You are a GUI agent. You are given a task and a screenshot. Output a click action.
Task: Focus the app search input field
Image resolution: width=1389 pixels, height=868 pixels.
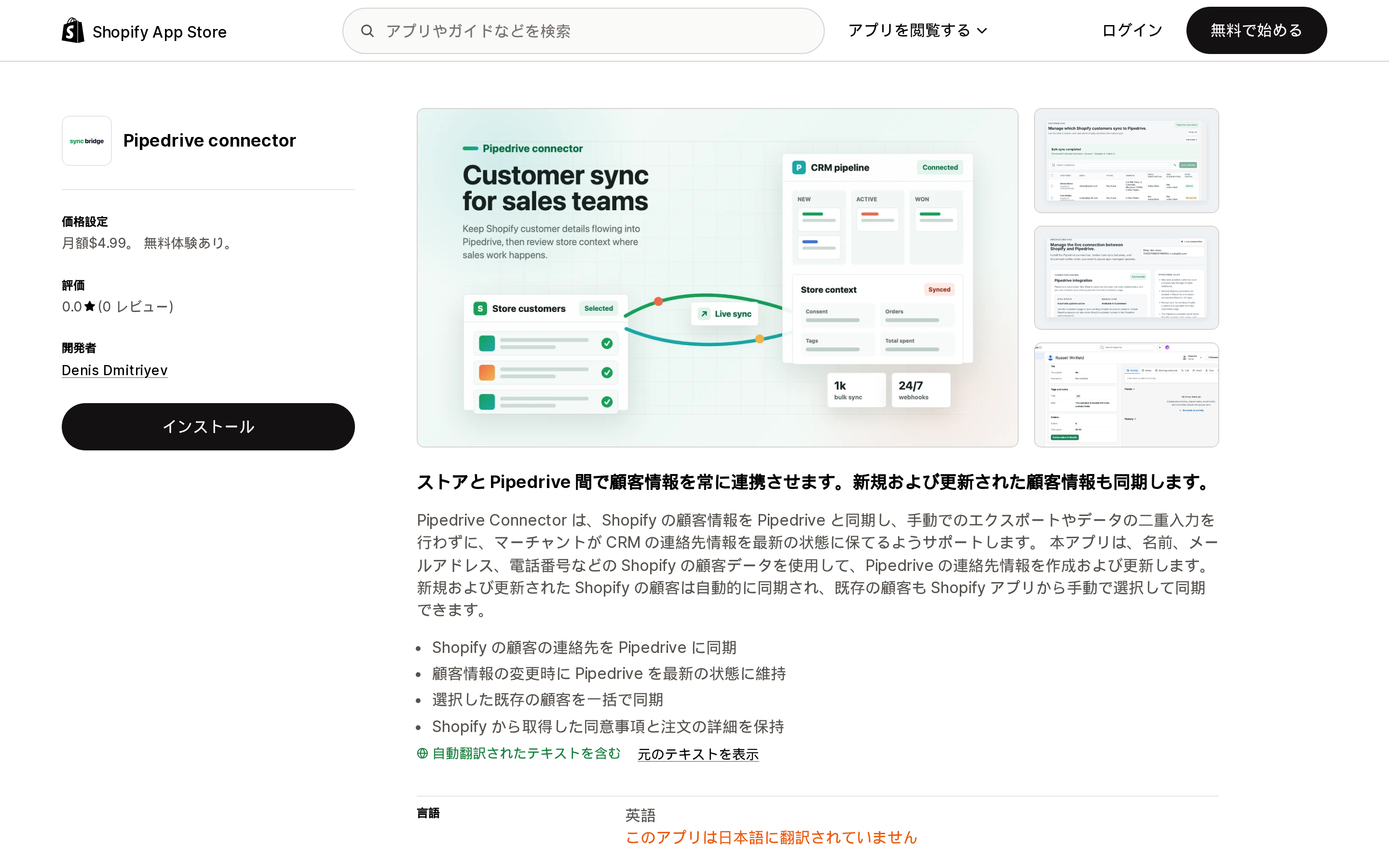[x=583, y=31]
